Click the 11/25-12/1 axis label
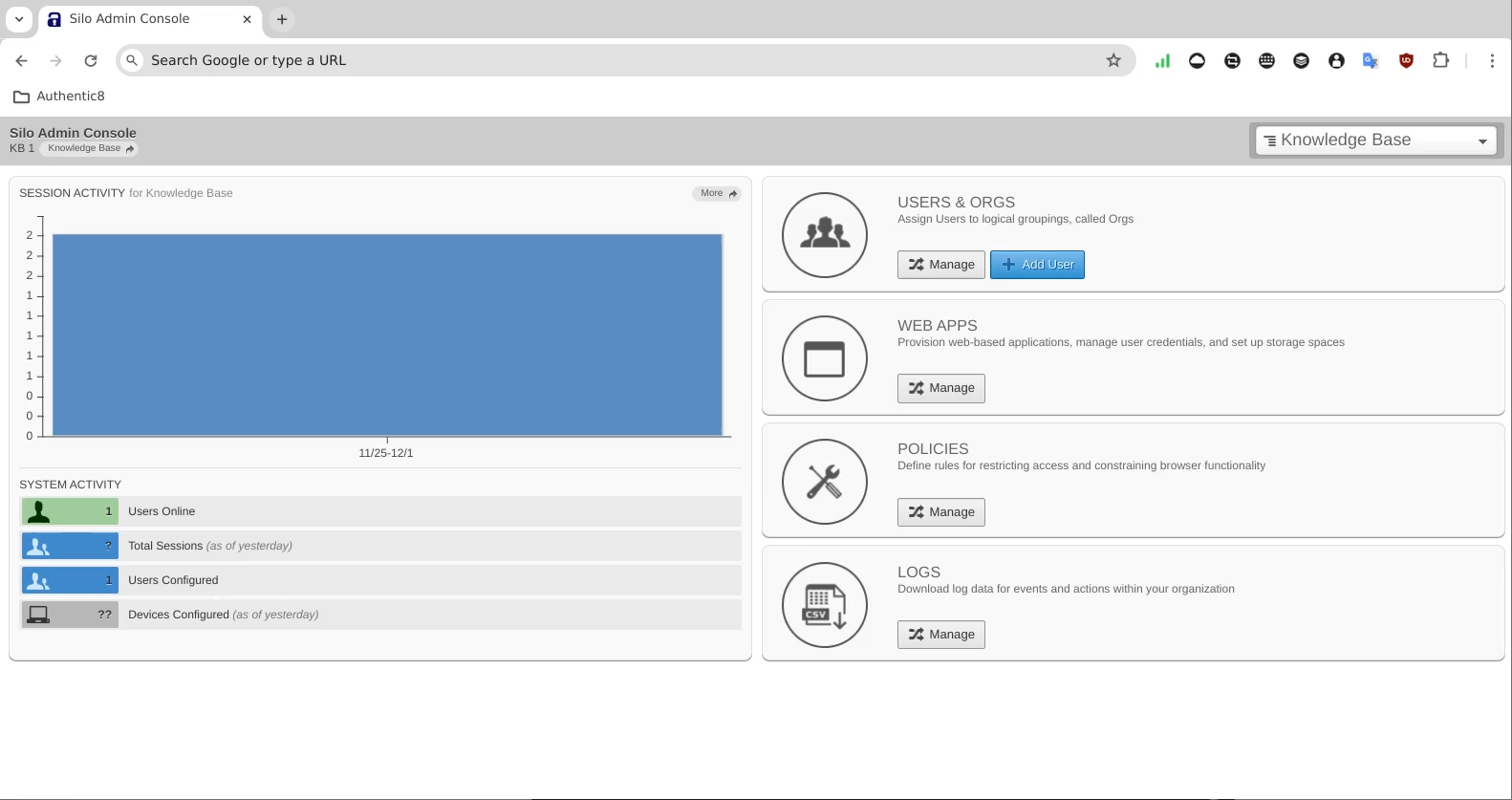 [386, 453]
